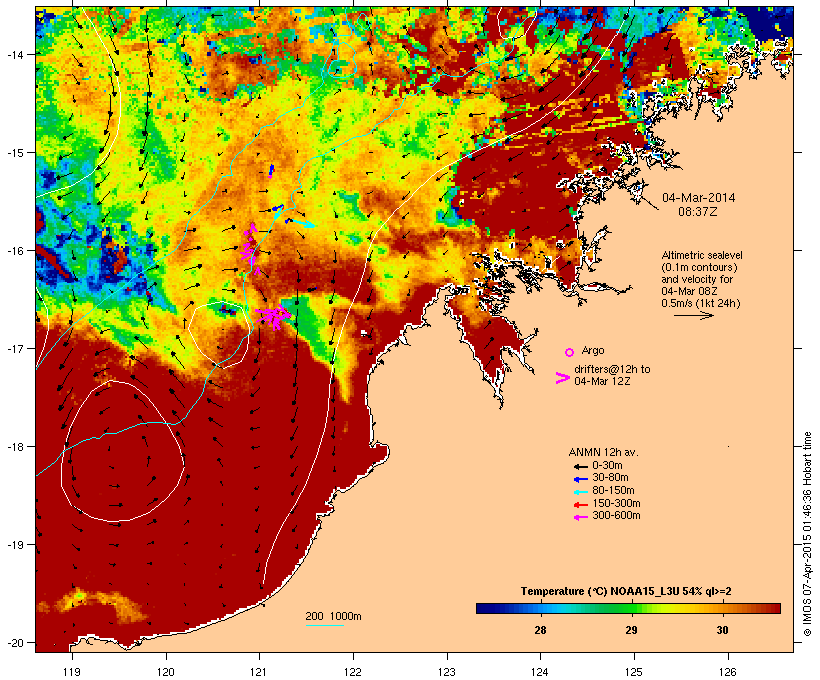Click the magenta drifters arrowhead legend symbol
Screen dimensions: 820x680
click(x=563, y=378)
